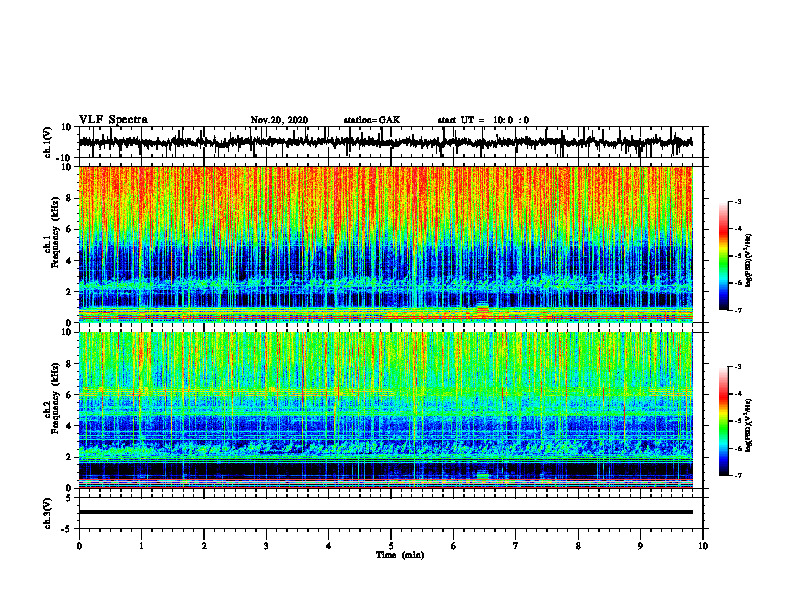Click the "Time (min)" x-axis label
This screenshot has height=612, width=792.
pos(400,555)
